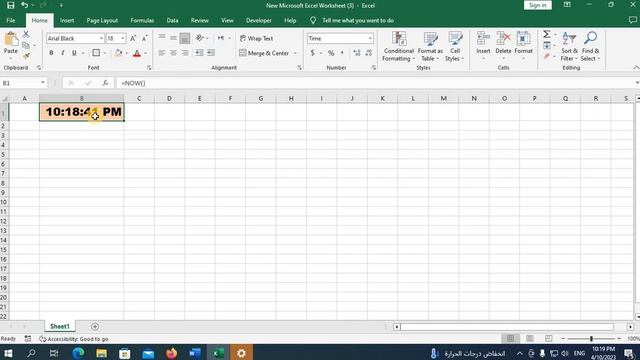Image resolution: width=640 pixels, height=360 pixels.
Task: Set Middle Align vertical alignment
Action: tap(173, 38)
